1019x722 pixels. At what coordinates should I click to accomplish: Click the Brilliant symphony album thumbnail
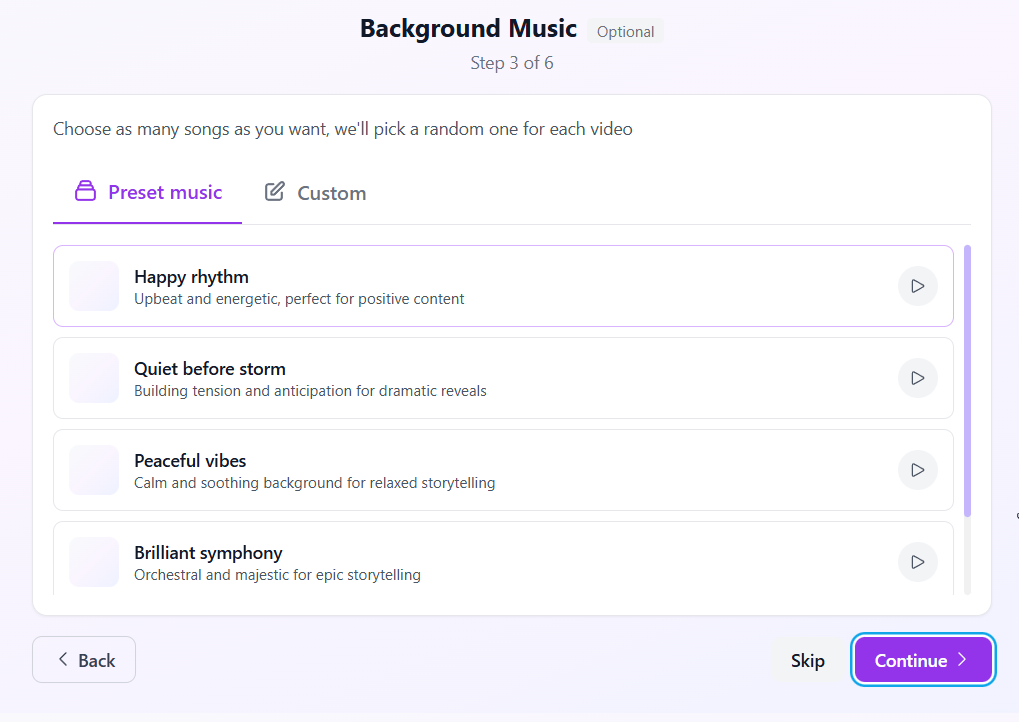tap(93, 562)
